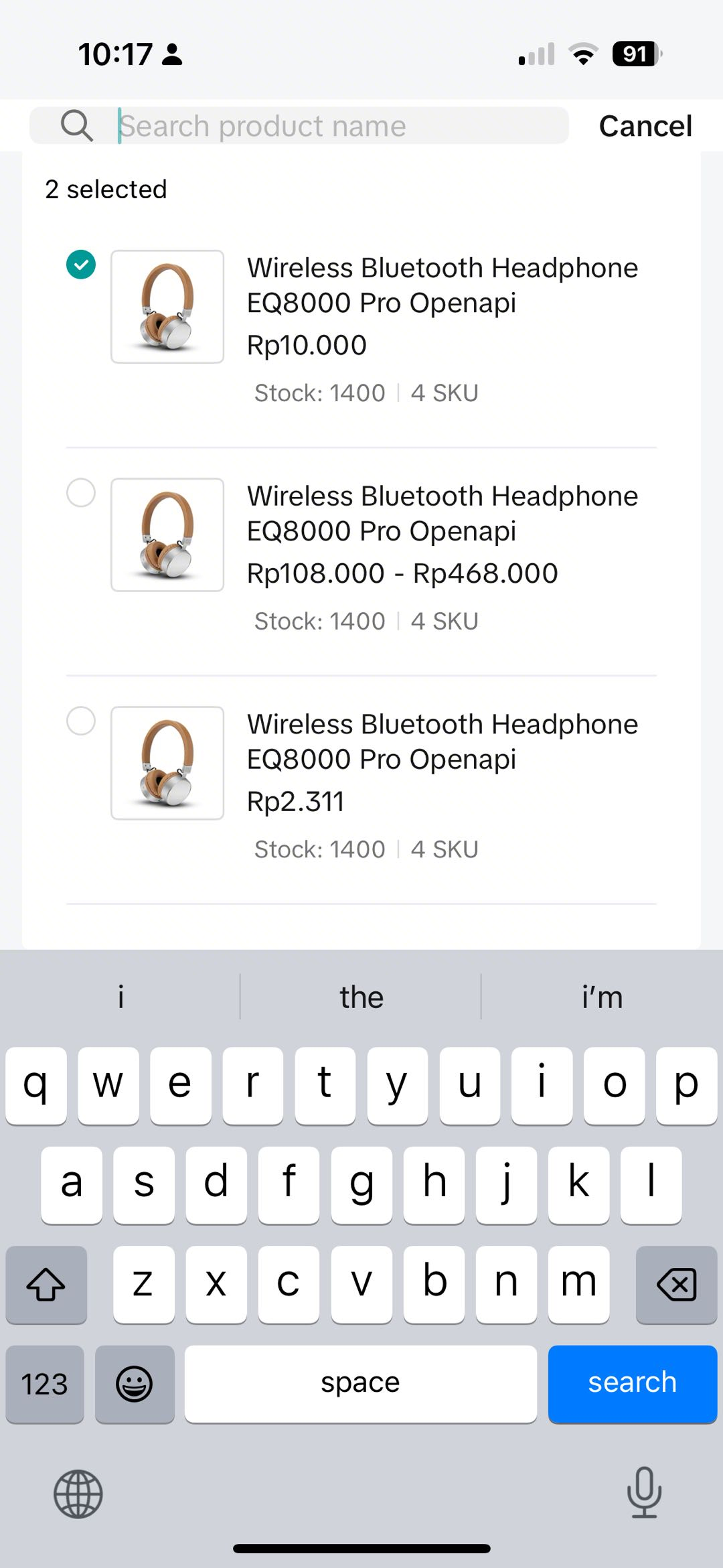Open the emoji keyboard

pos(135,1384)
